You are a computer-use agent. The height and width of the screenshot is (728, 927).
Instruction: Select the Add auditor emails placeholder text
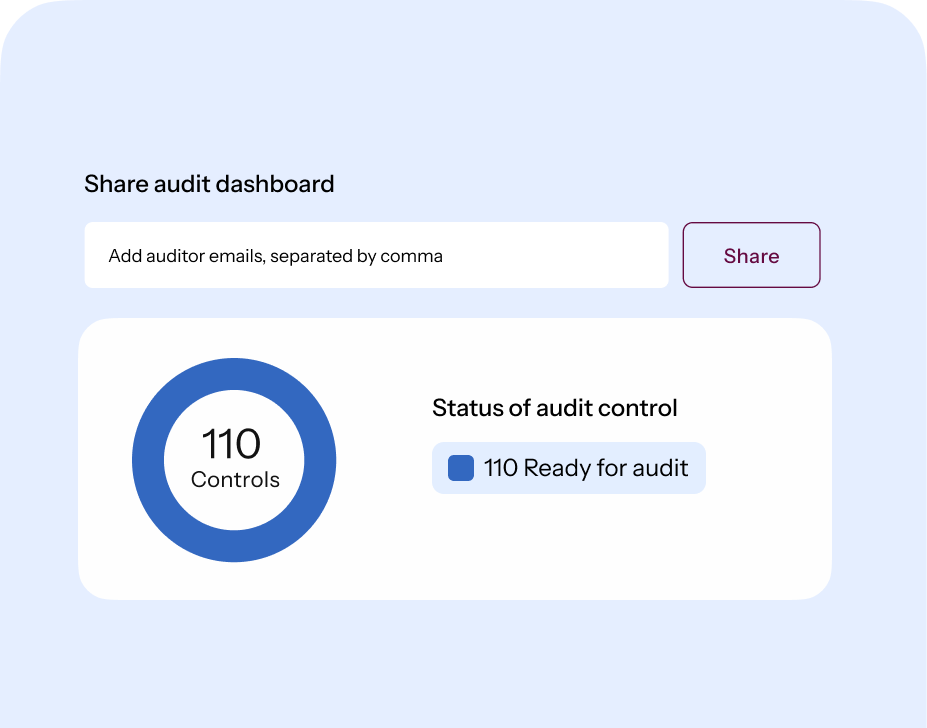point(275,255)
